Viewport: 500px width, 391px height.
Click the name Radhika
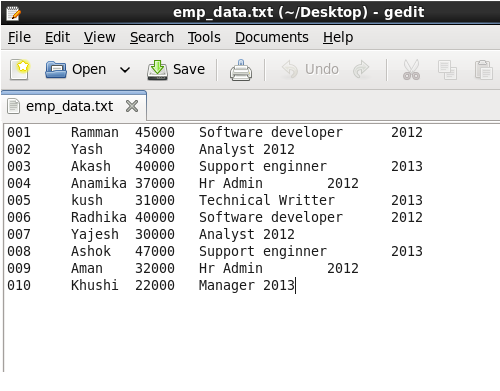click(99, 217)
